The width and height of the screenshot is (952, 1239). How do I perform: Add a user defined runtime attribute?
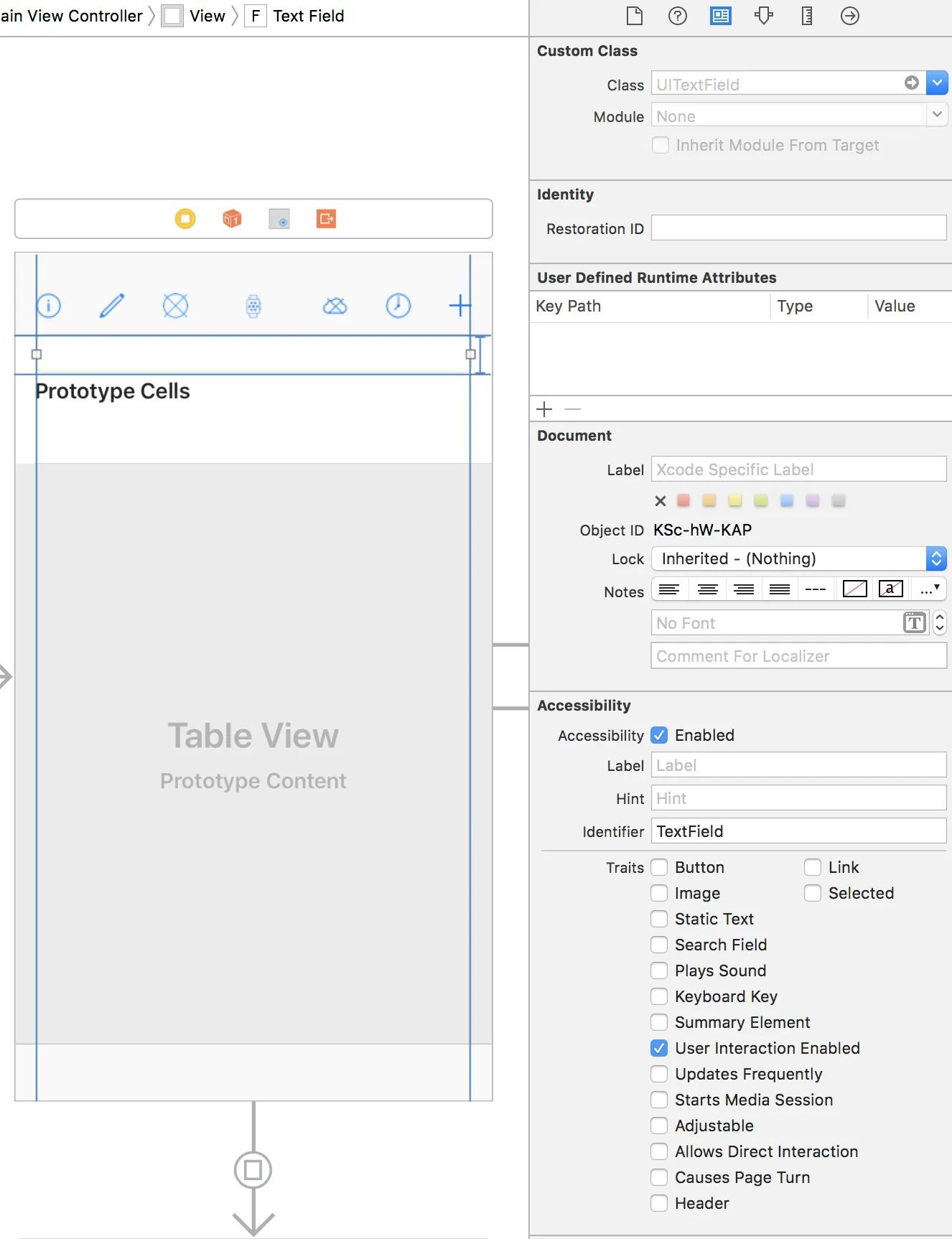545,409
